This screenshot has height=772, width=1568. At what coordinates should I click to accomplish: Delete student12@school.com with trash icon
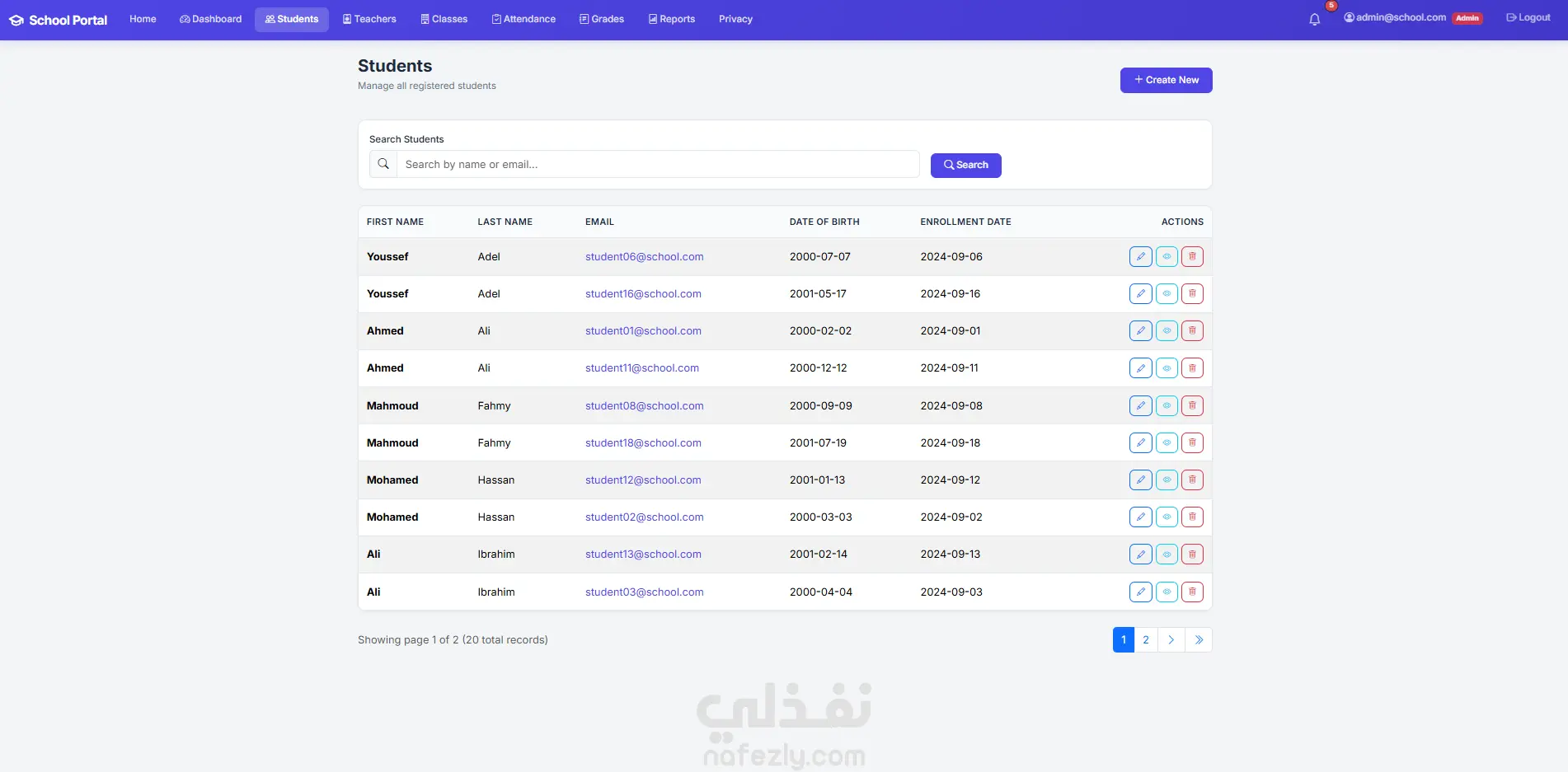point(1192,480)
